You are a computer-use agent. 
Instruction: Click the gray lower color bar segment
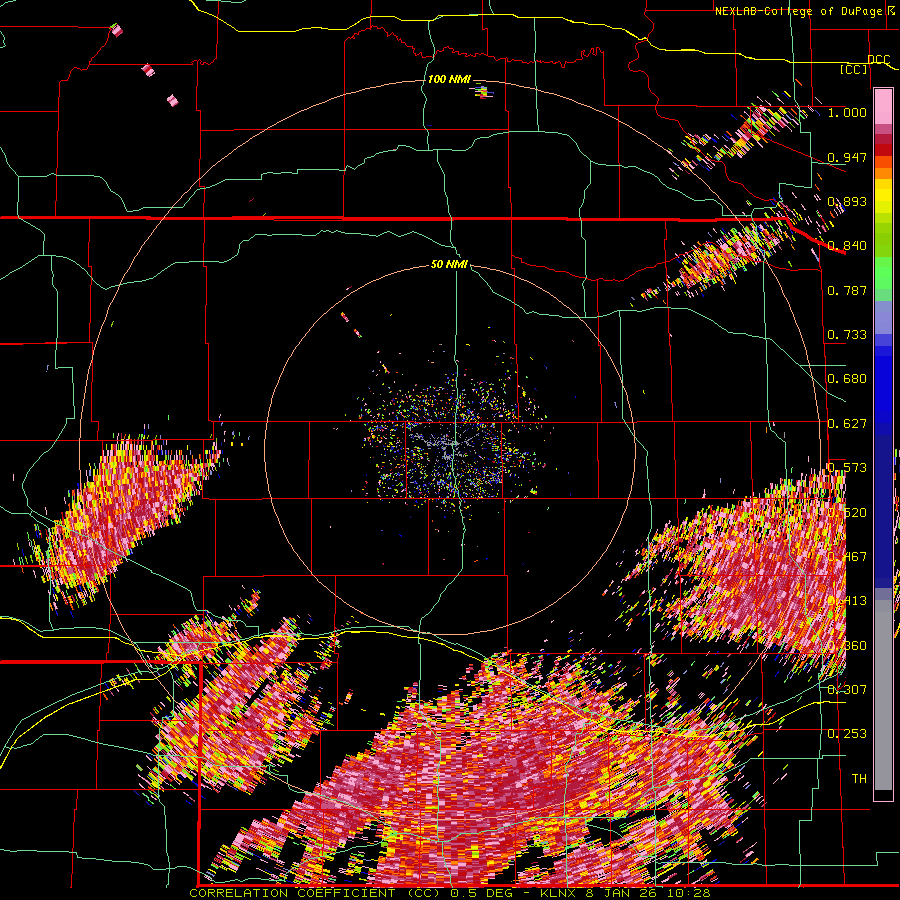(x=883, y=695)
